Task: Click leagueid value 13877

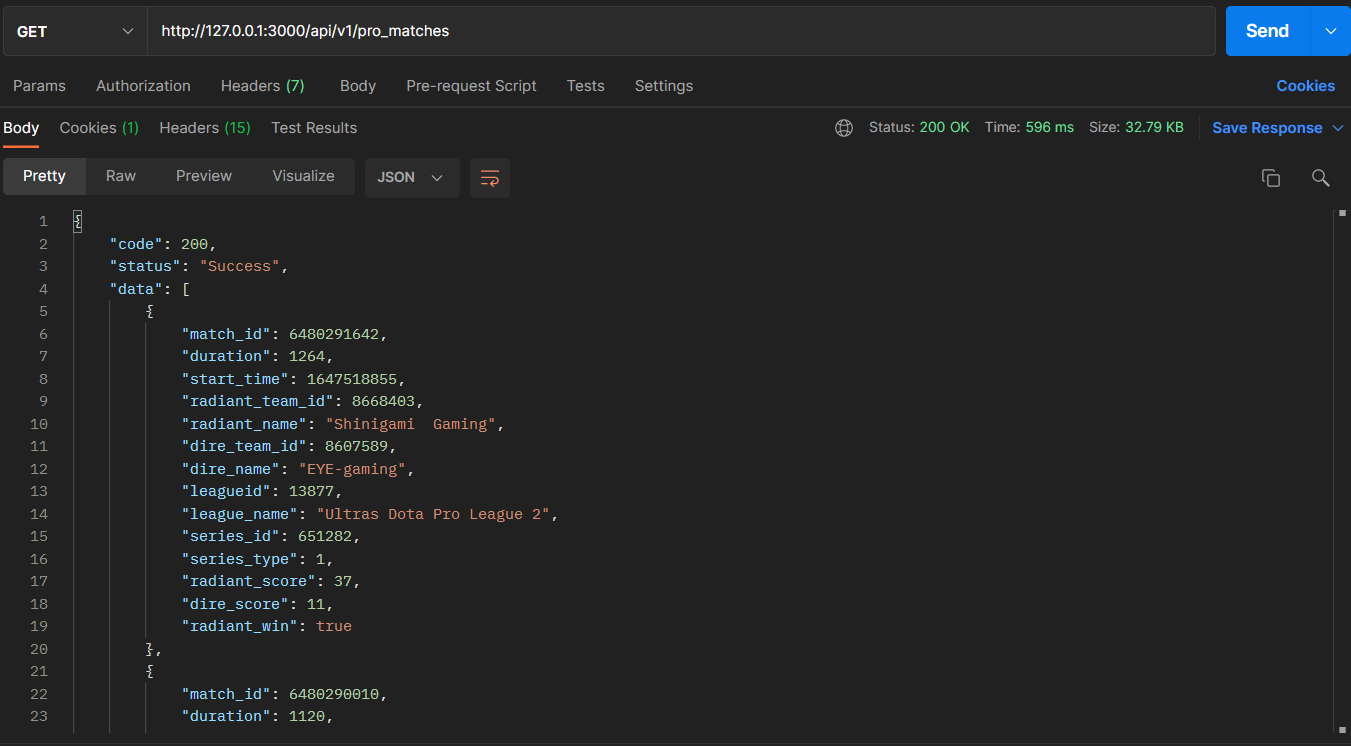Action: [311, 491]
